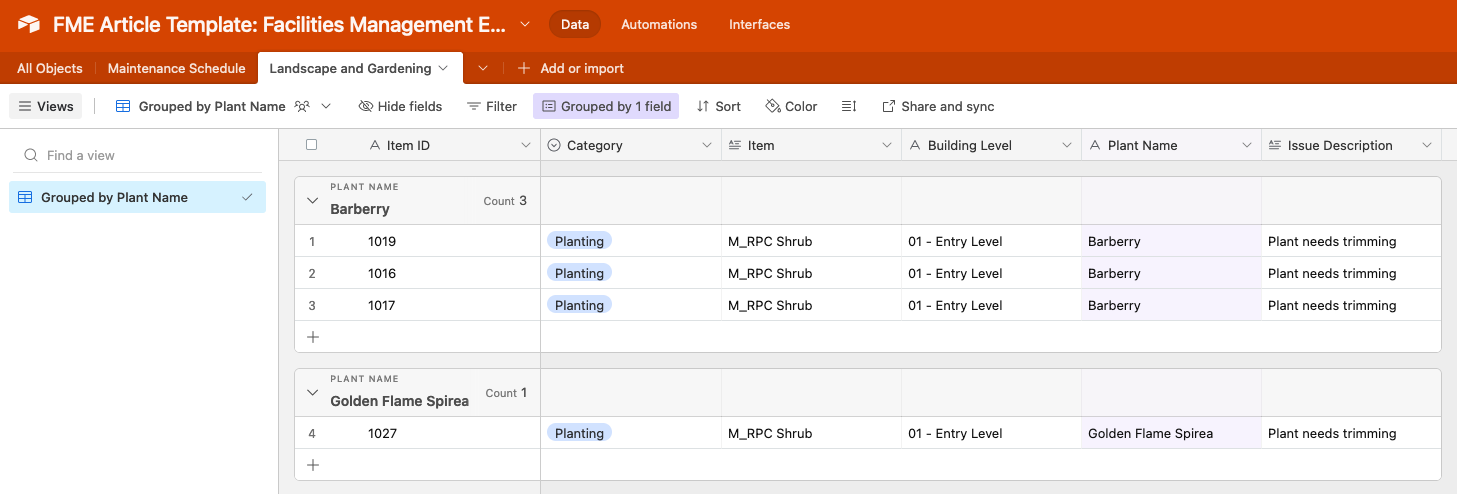Screen dimensions: 1457x494
Task: Click the Airtable logo icon
Action: click(x=29, y=24)
